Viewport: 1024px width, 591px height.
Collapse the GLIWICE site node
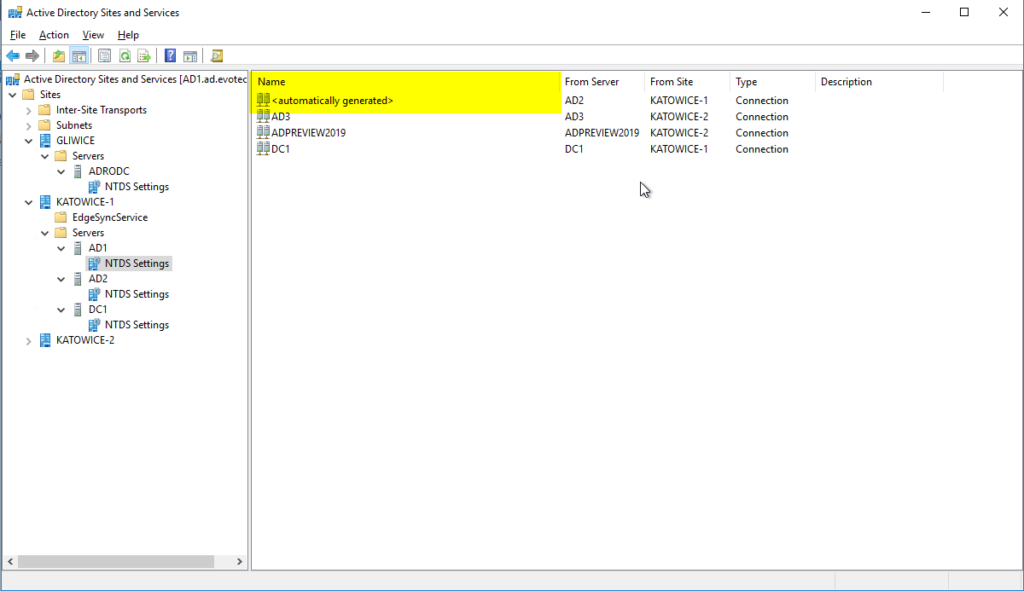tap(28, 140)
